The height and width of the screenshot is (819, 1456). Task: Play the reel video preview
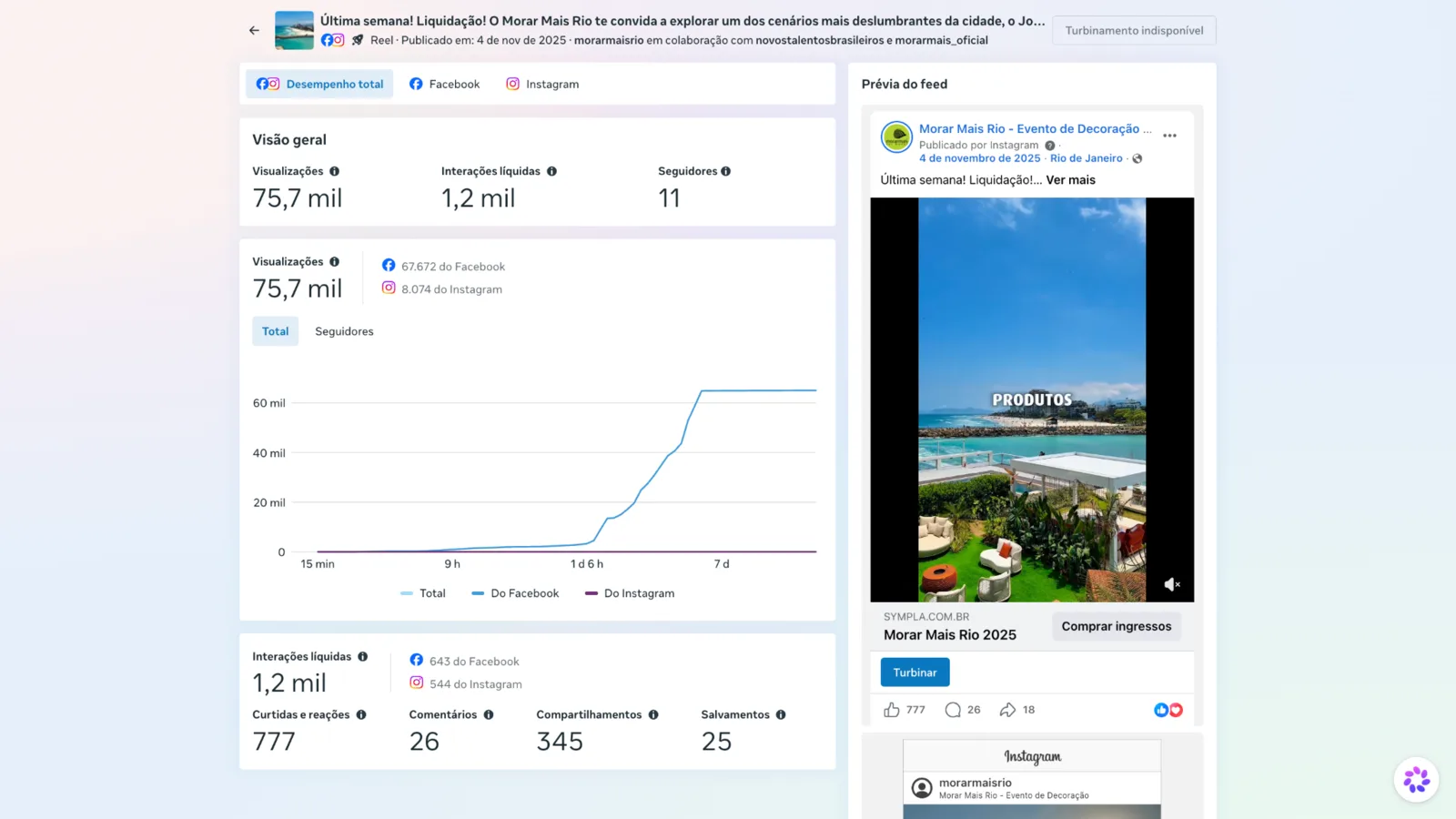click(x=1032, y=399)
